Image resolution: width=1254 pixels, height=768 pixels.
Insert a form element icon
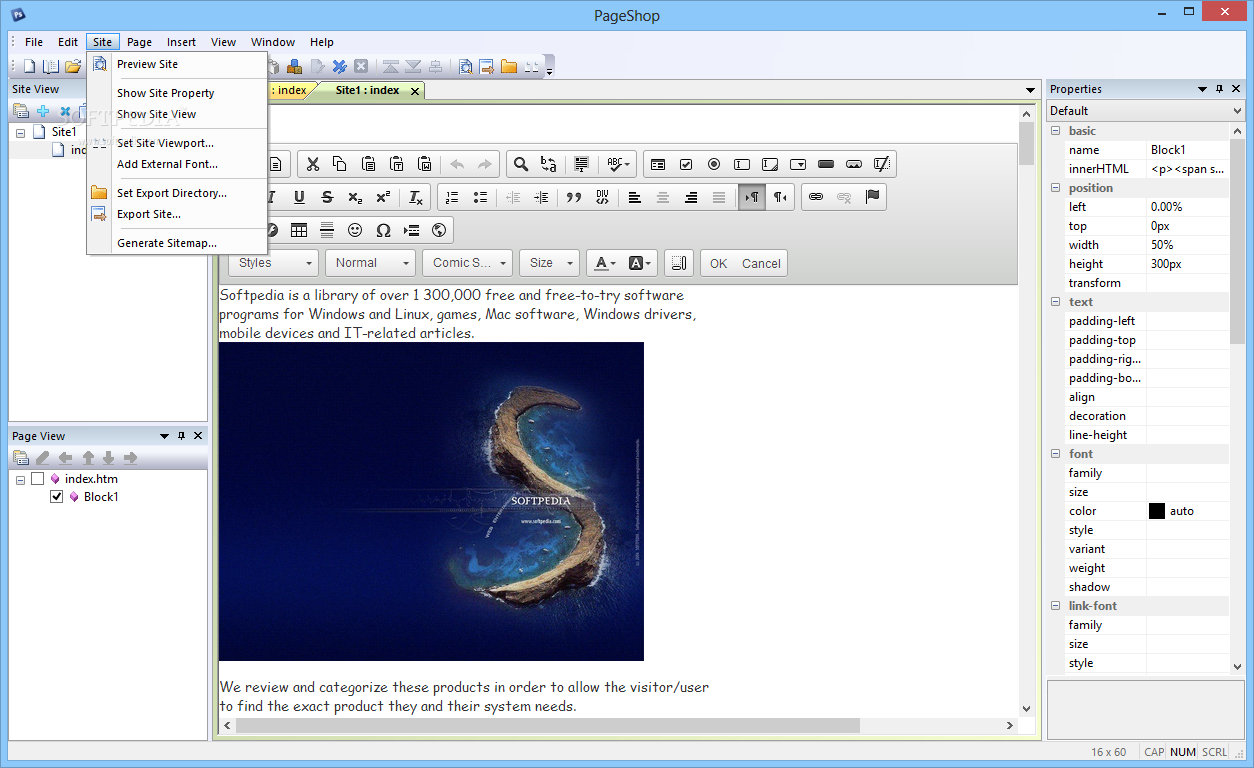(658, 164)
